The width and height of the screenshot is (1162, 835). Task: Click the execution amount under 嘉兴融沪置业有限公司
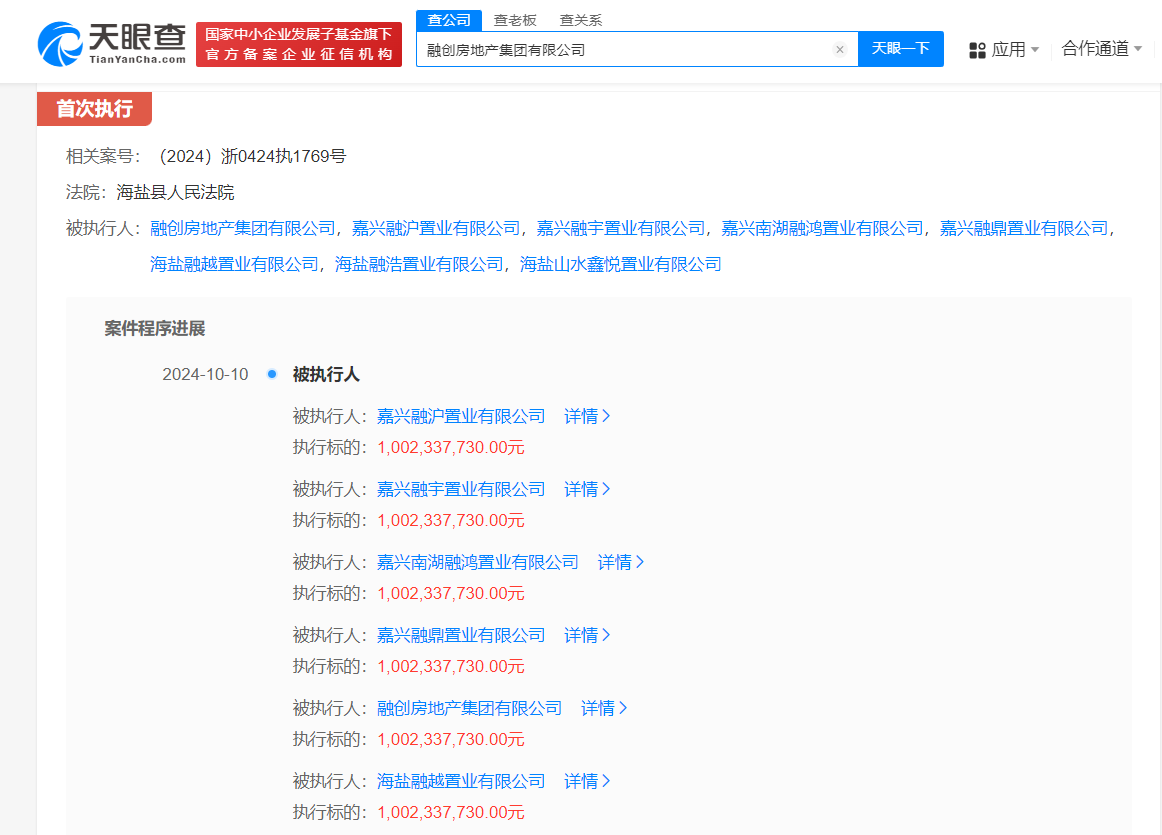point(451,448)
